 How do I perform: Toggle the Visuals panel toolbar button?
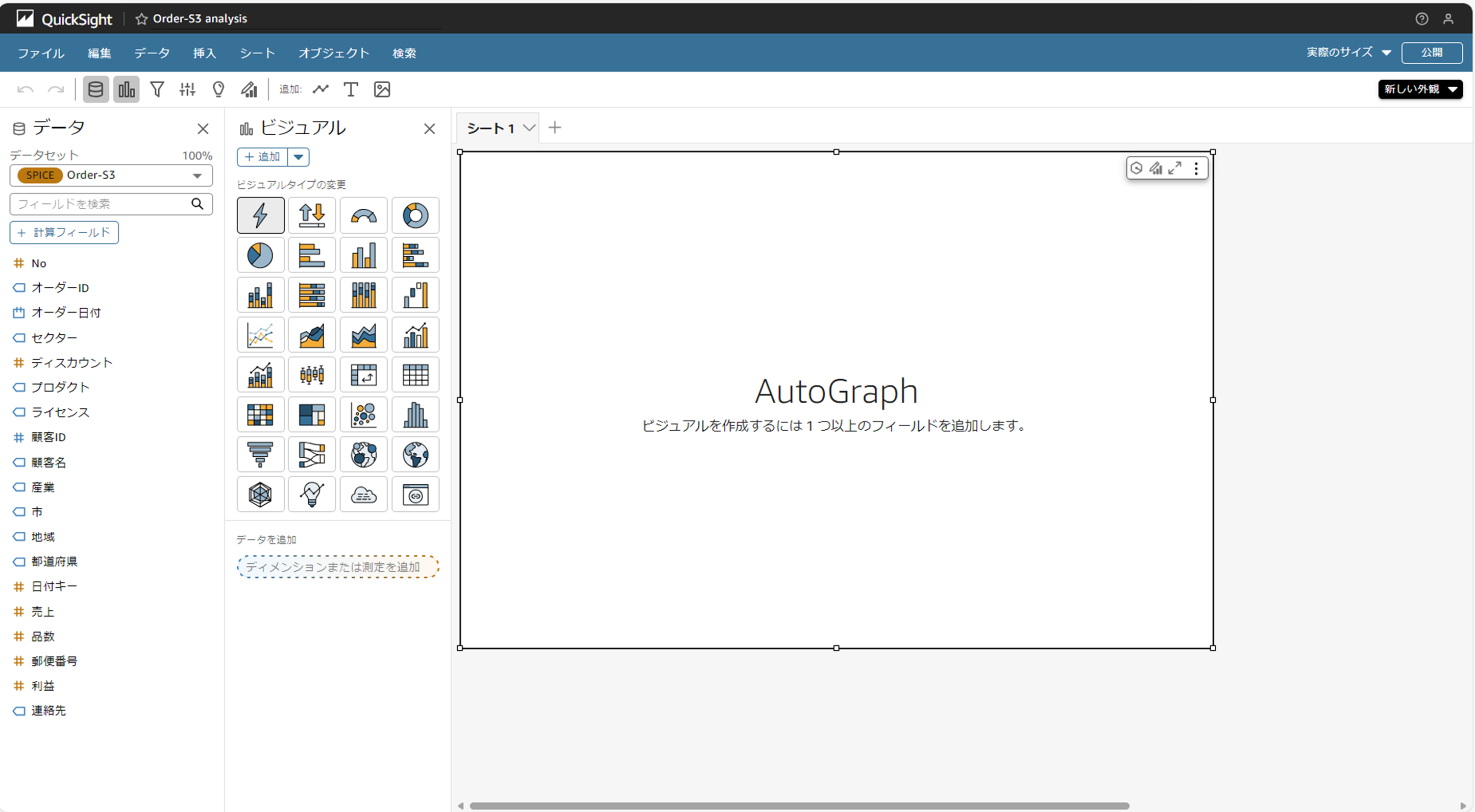pos(126,89)
